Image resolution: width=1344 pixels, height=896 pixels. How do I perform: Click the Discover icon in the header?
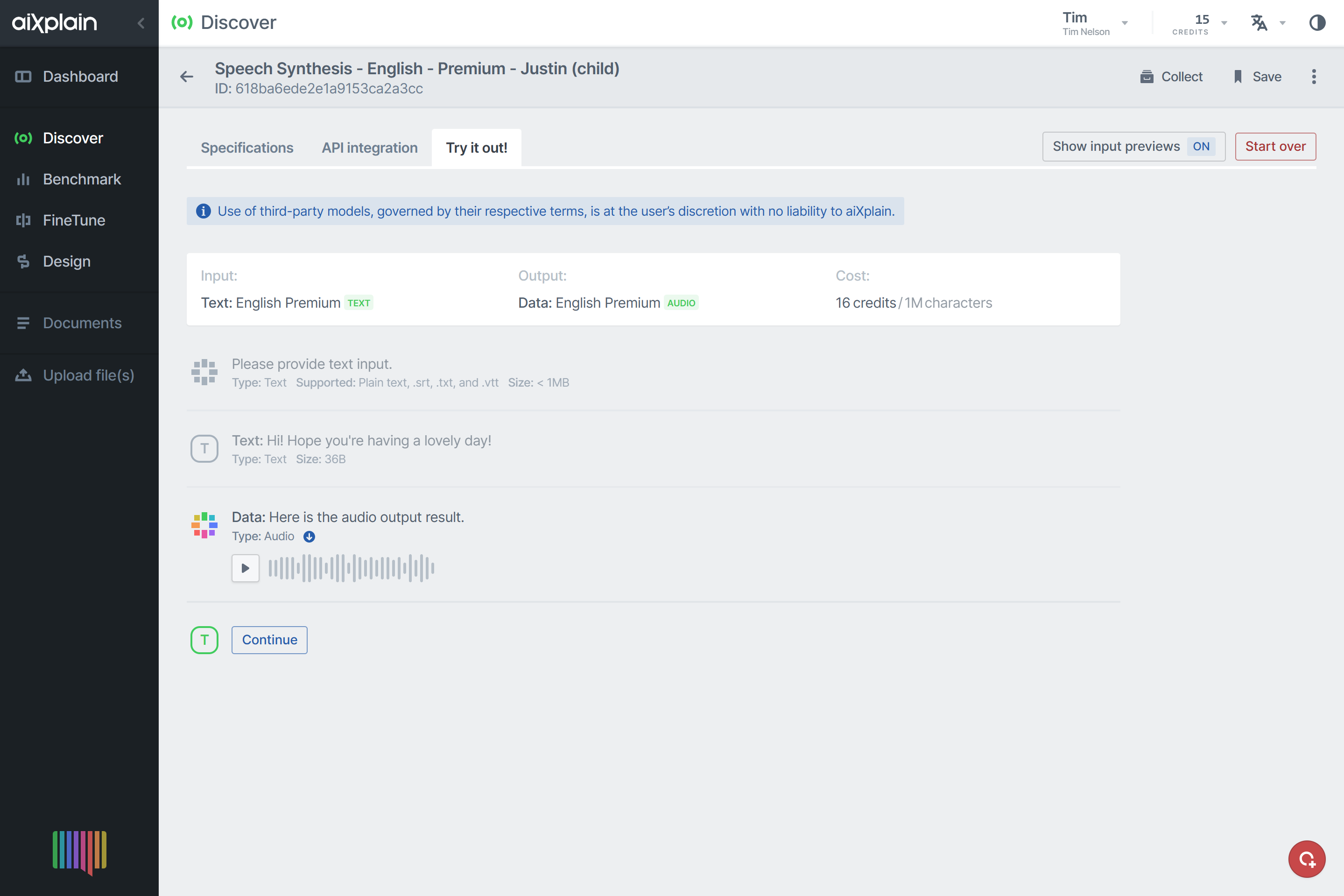182,22
